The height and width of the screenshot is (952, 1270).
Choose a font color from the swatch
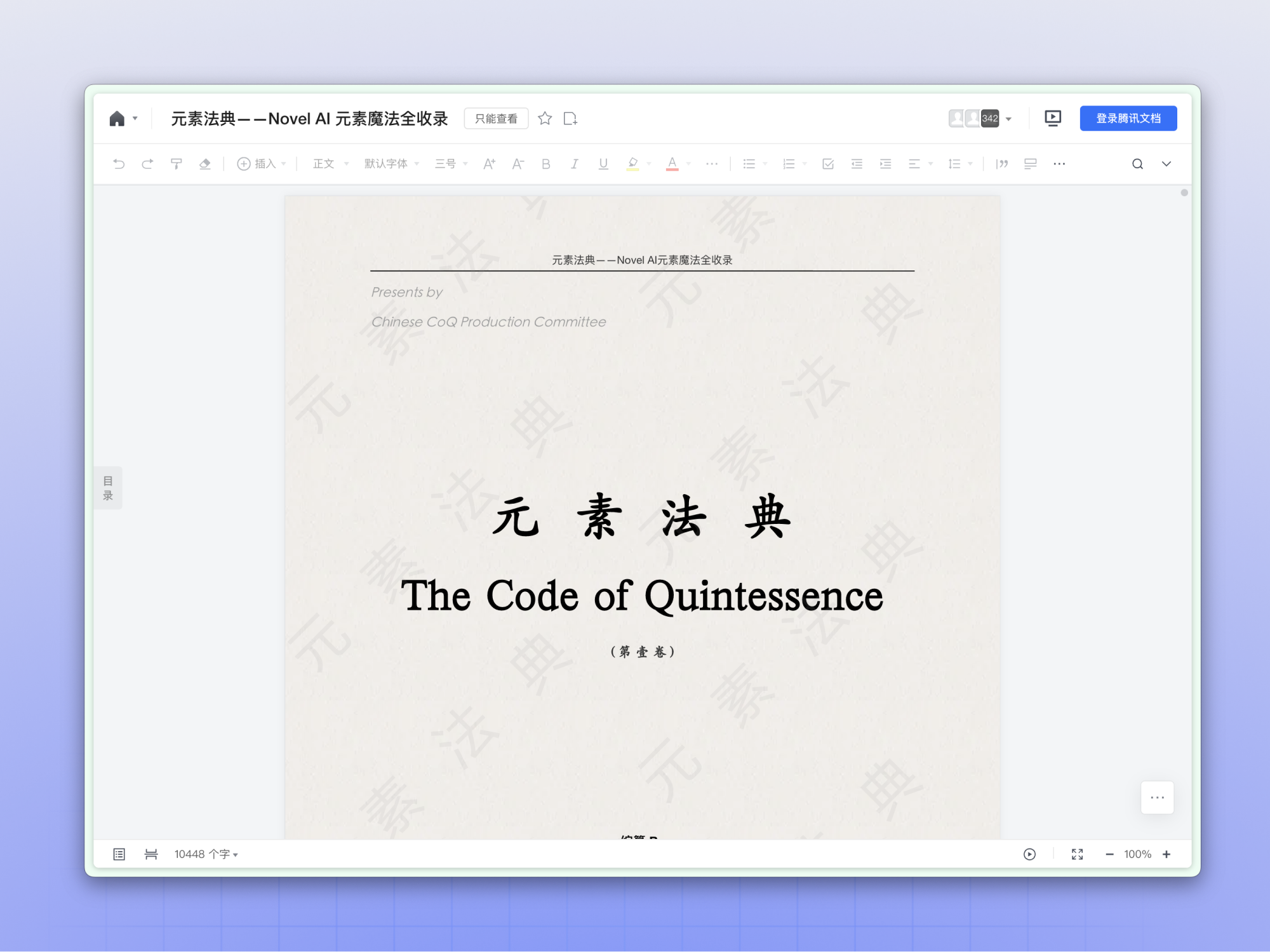(x=672, y=164)
